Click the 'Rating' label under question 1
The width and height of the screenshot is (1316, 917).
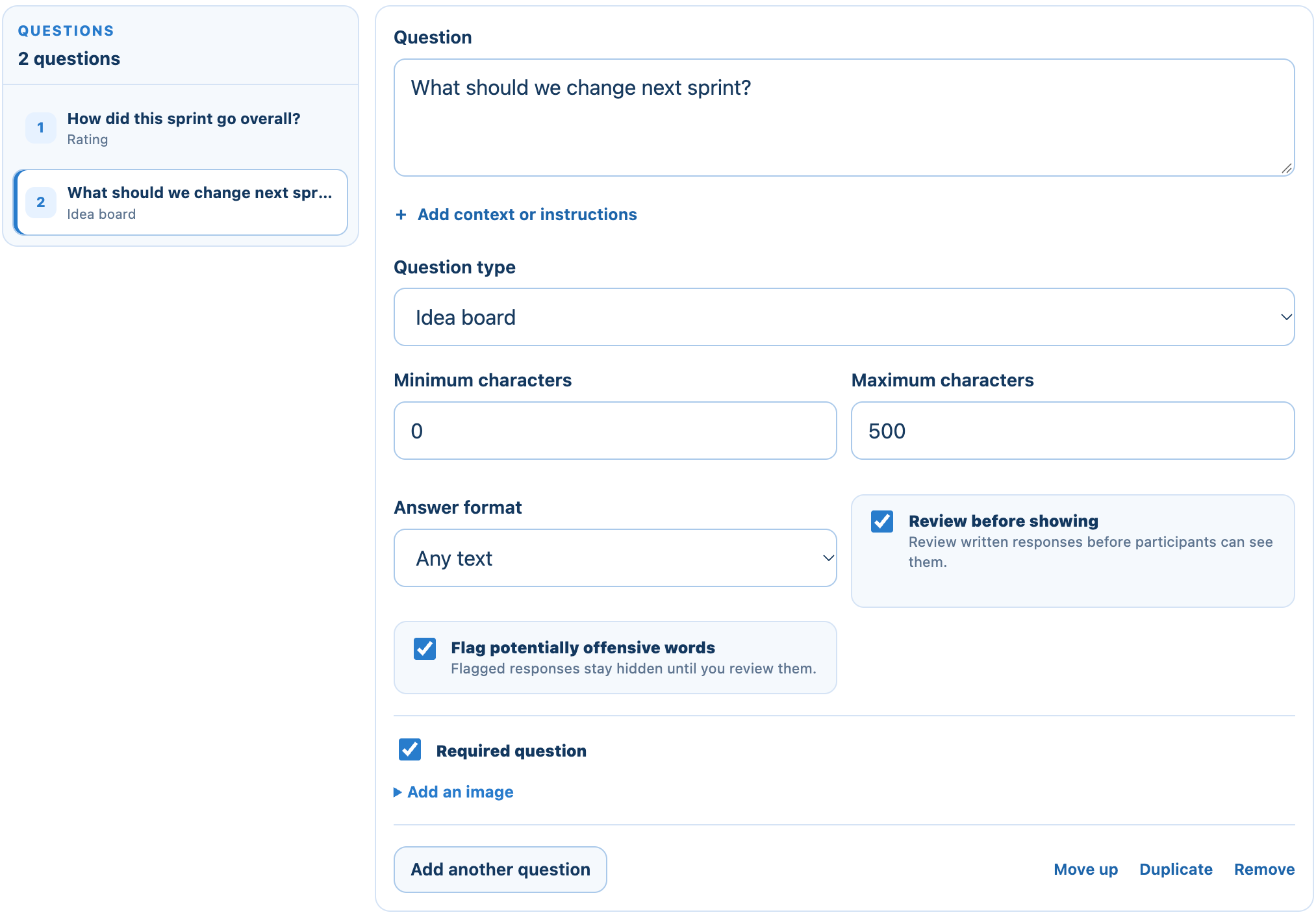coord(87,140)
